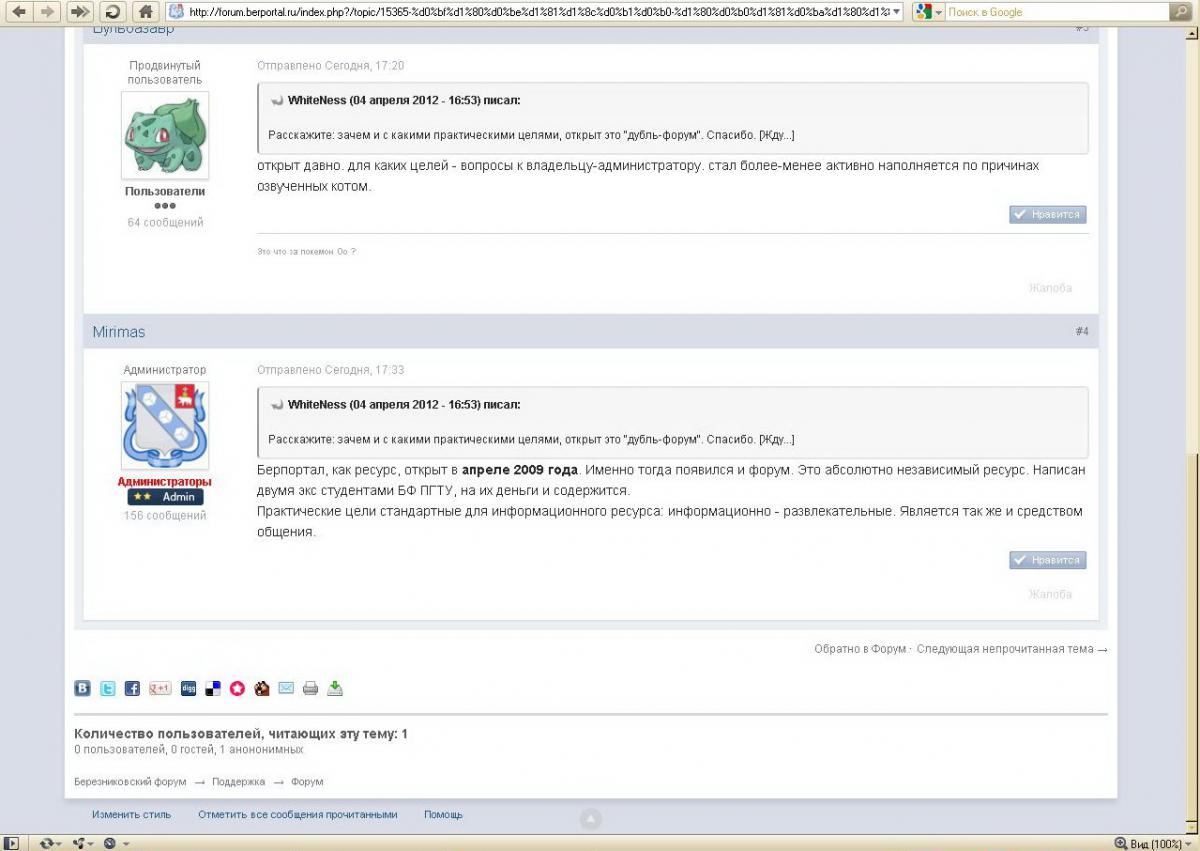Click the Google search input field

tap(1055, 12)
